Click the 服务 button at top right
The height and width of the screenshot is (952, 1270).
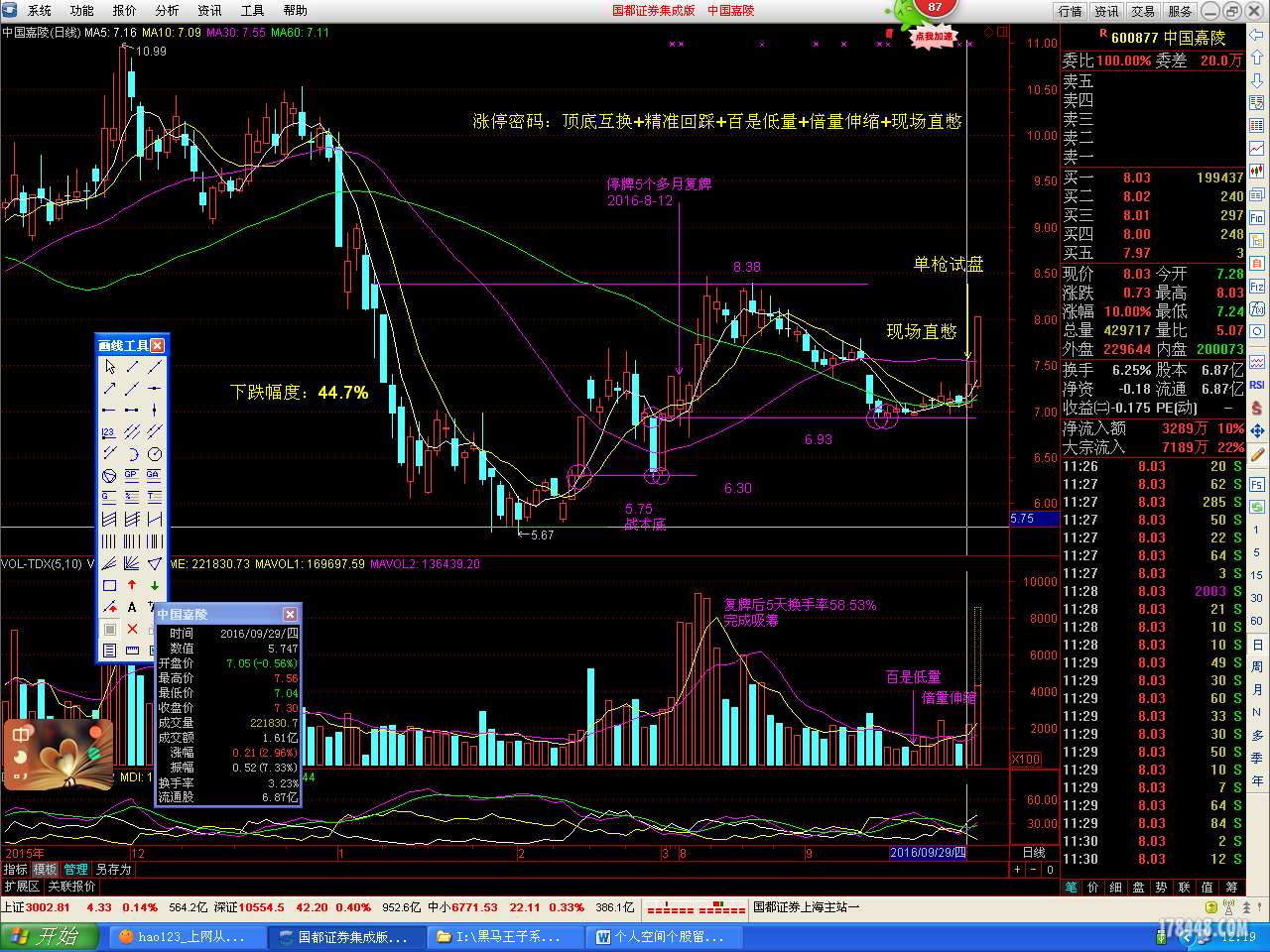(x=1180, y=11)
